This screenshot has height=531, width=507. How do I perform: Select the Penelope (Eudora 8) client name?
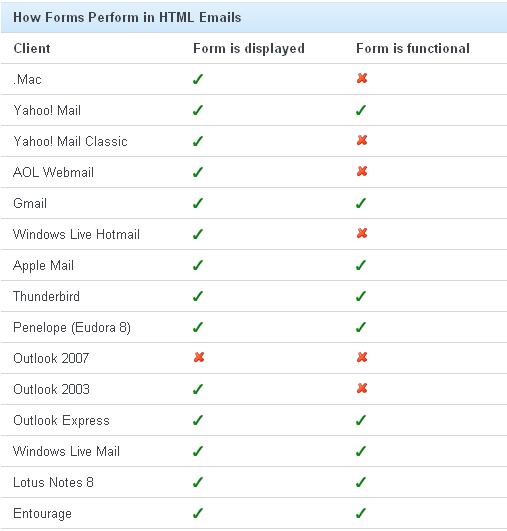coord(72,327)
